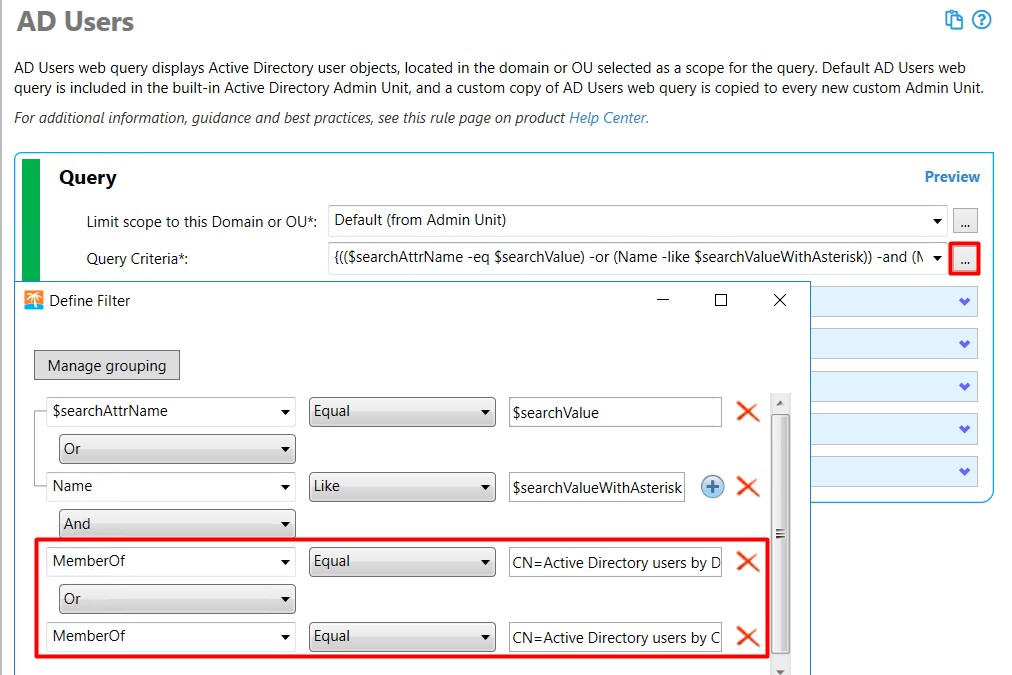Viewport: 1012px width, 675px height.
Task: Open the Like operator dropdown
Action: (402, 487)
